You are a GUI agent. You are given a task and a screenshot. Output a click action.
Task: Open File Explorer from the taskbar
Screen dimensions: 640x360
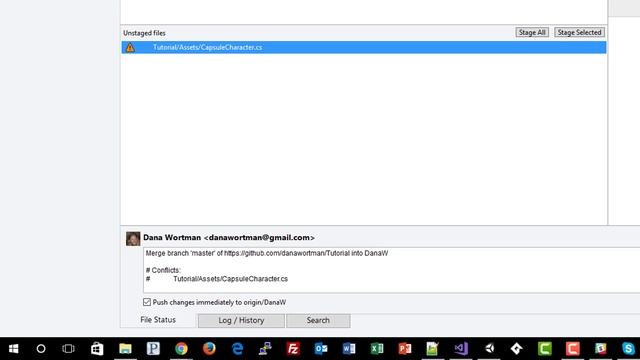click(x=125, y=349)
